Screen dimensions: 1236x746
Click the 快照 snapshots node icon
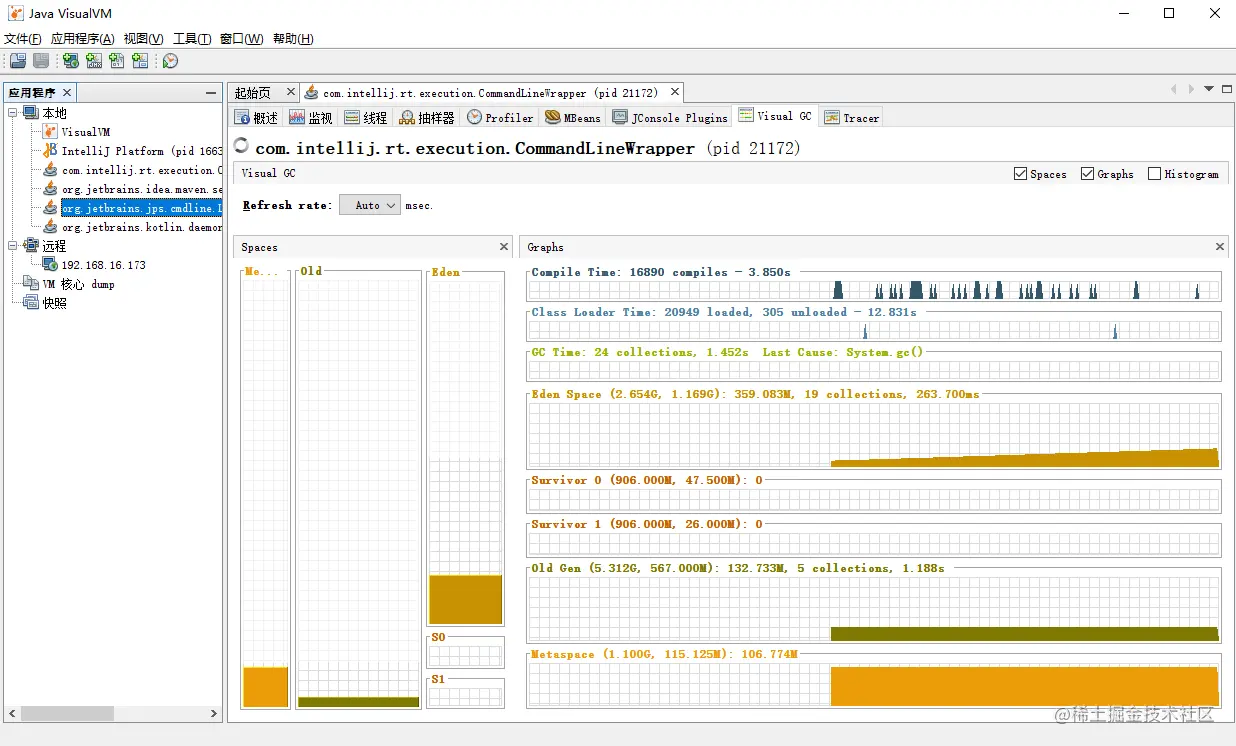(31, 303)
